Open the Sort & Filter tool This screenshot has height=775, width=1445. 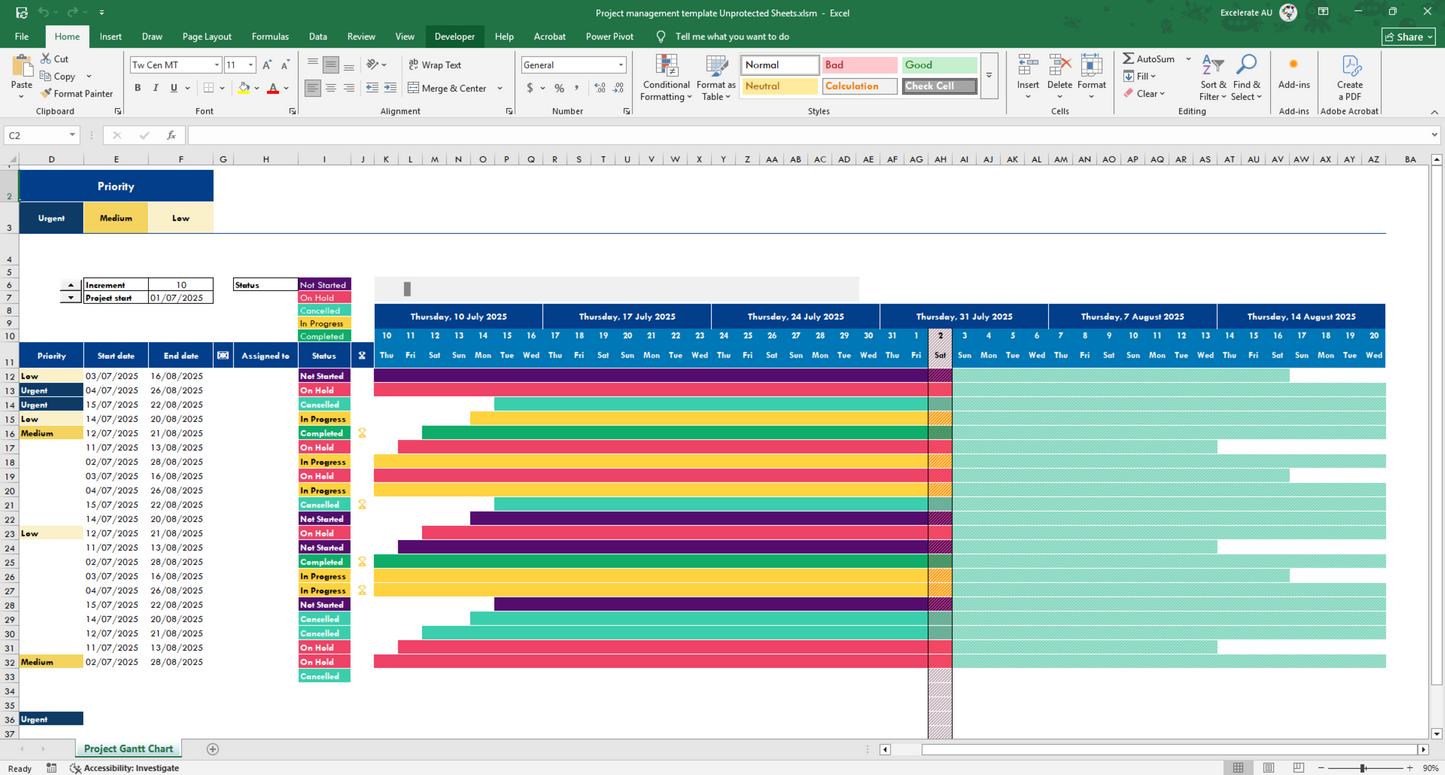point(1211,67)
